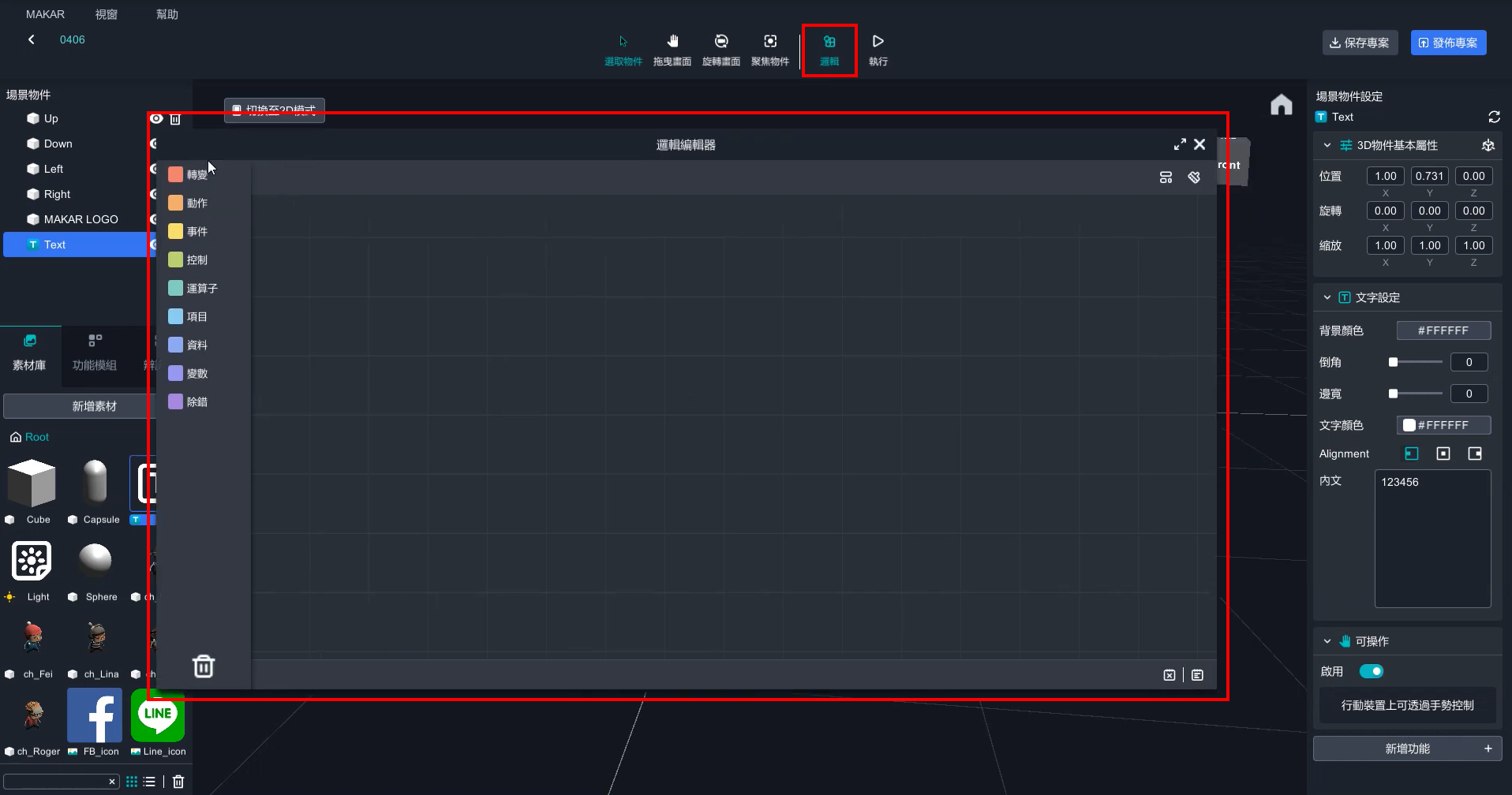Image resolution: width=1512 pixels, height=795 pixels.
Task: Click the home icon in the viewport
Action: (x=1282, y=104)
